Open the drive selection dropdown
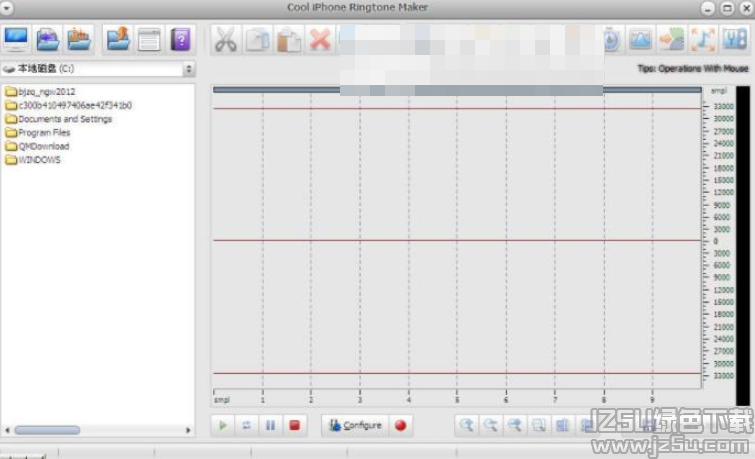The height and width of the screenshot is (459, 755). click(x=189, y=69)
